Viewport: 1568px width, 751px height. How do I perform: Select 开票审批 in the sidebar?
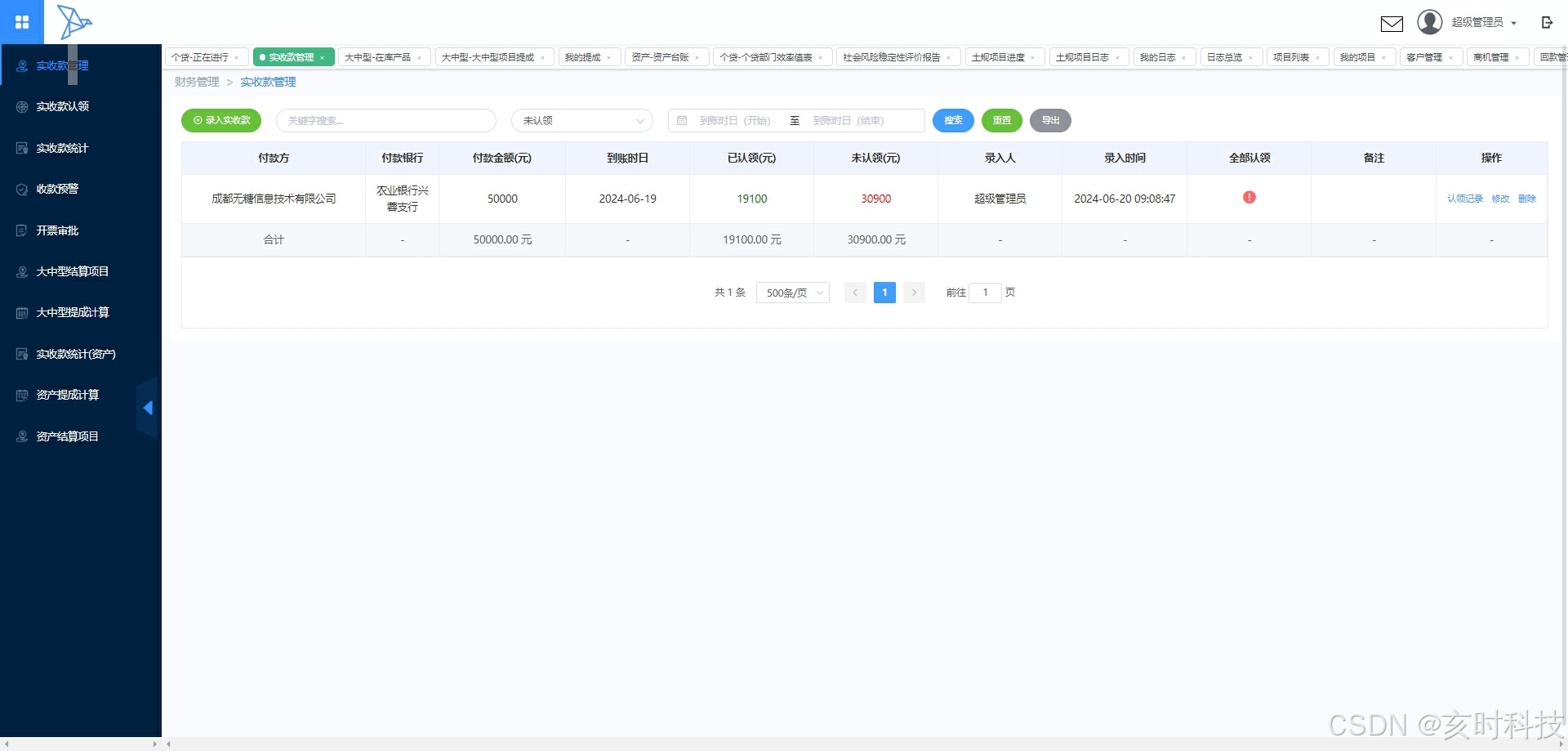click(57, 230)
